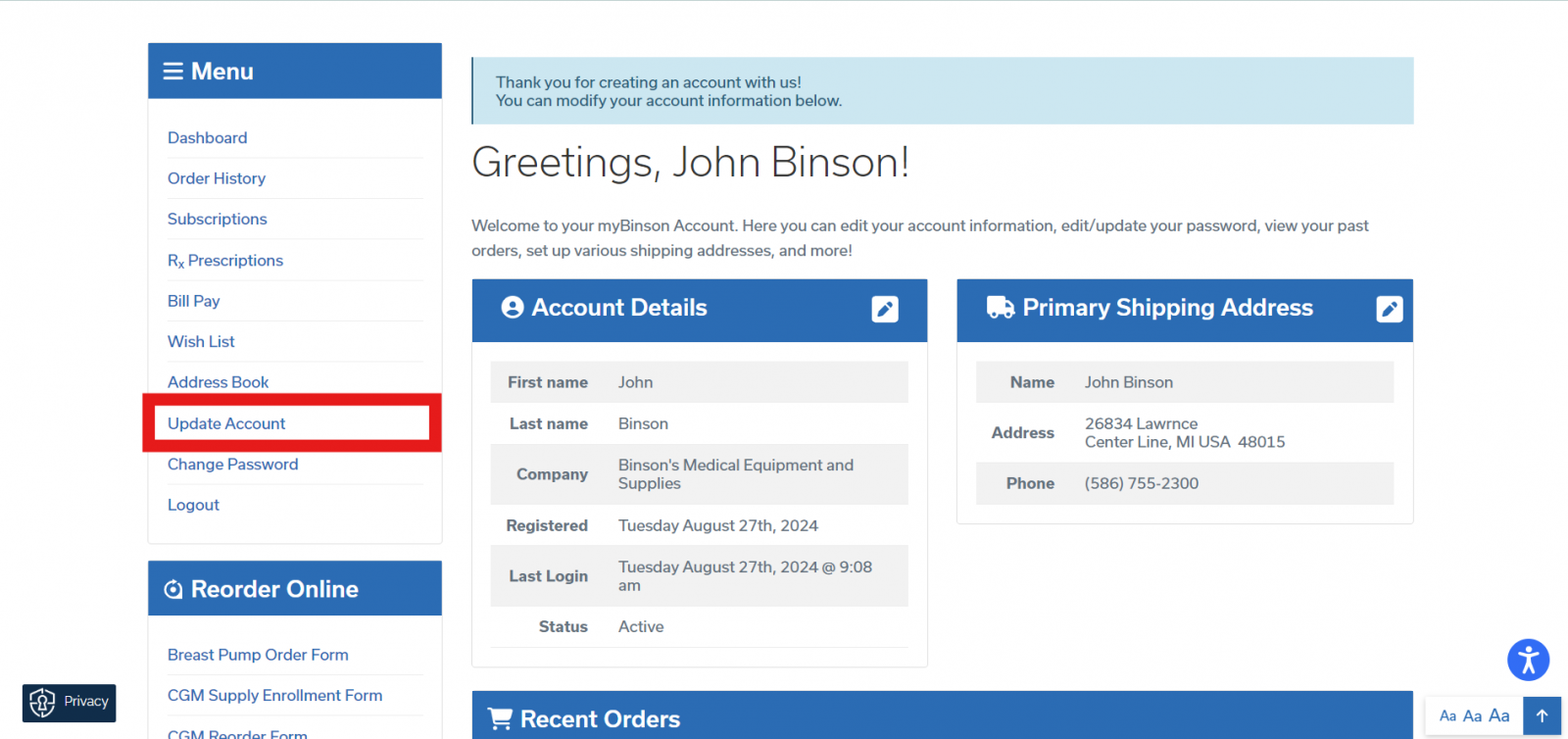
Task: Open the Dashboard menu item
Action: tap(207, 138)
